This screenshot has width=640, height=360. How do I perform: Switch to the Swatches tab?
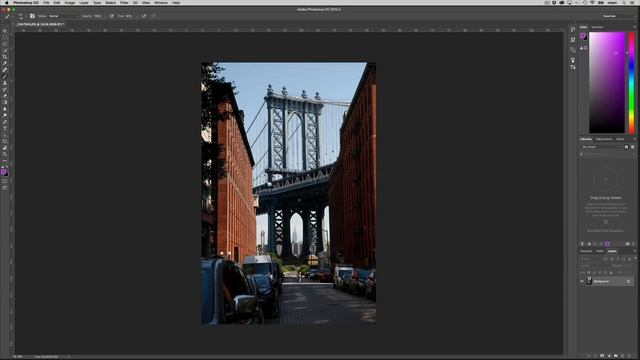click(x=597, y=27)
